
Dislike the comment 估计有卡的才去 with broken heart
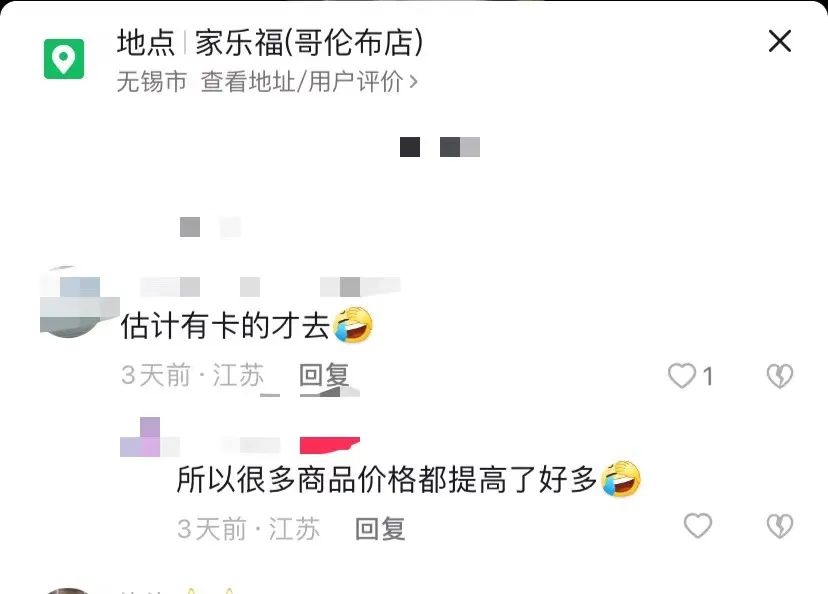tap(780, 376)
